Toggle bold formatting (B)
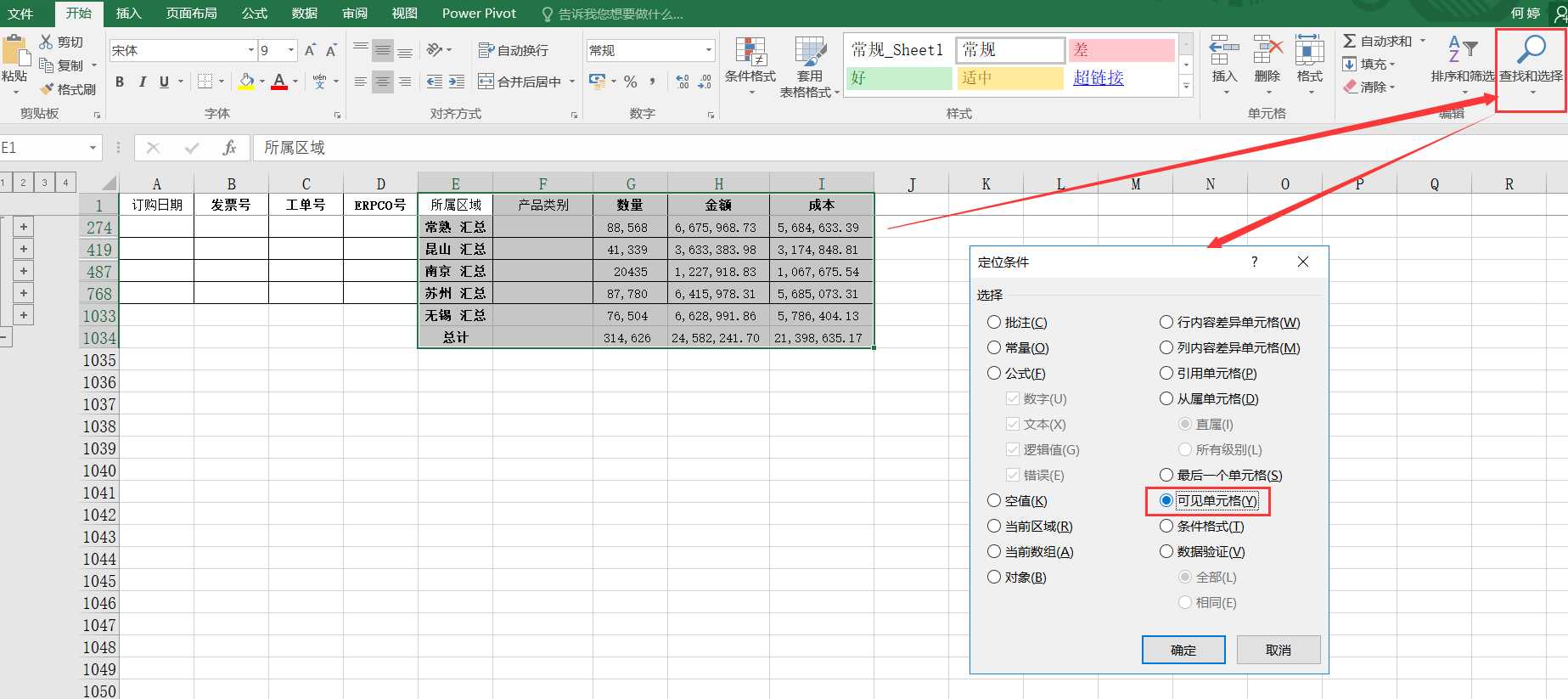Viewport: 1568px width, 699px height. tap(120, 82)
